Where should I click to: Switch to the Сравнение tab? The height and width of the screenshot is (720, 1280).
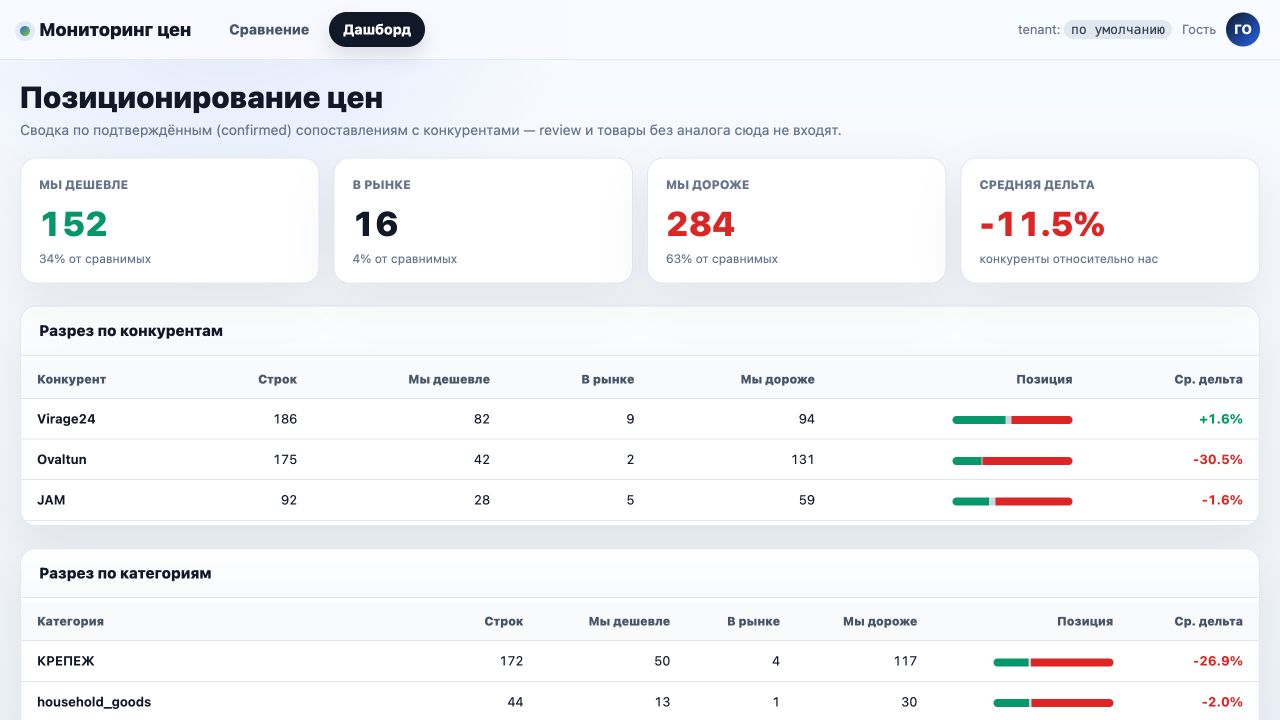point(269,30)
